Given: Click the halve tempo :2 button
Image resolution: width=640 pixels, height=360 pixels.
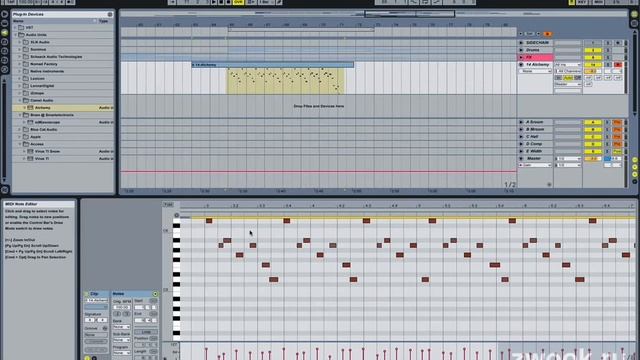Looking at the screenshot, I should point(117,314).
